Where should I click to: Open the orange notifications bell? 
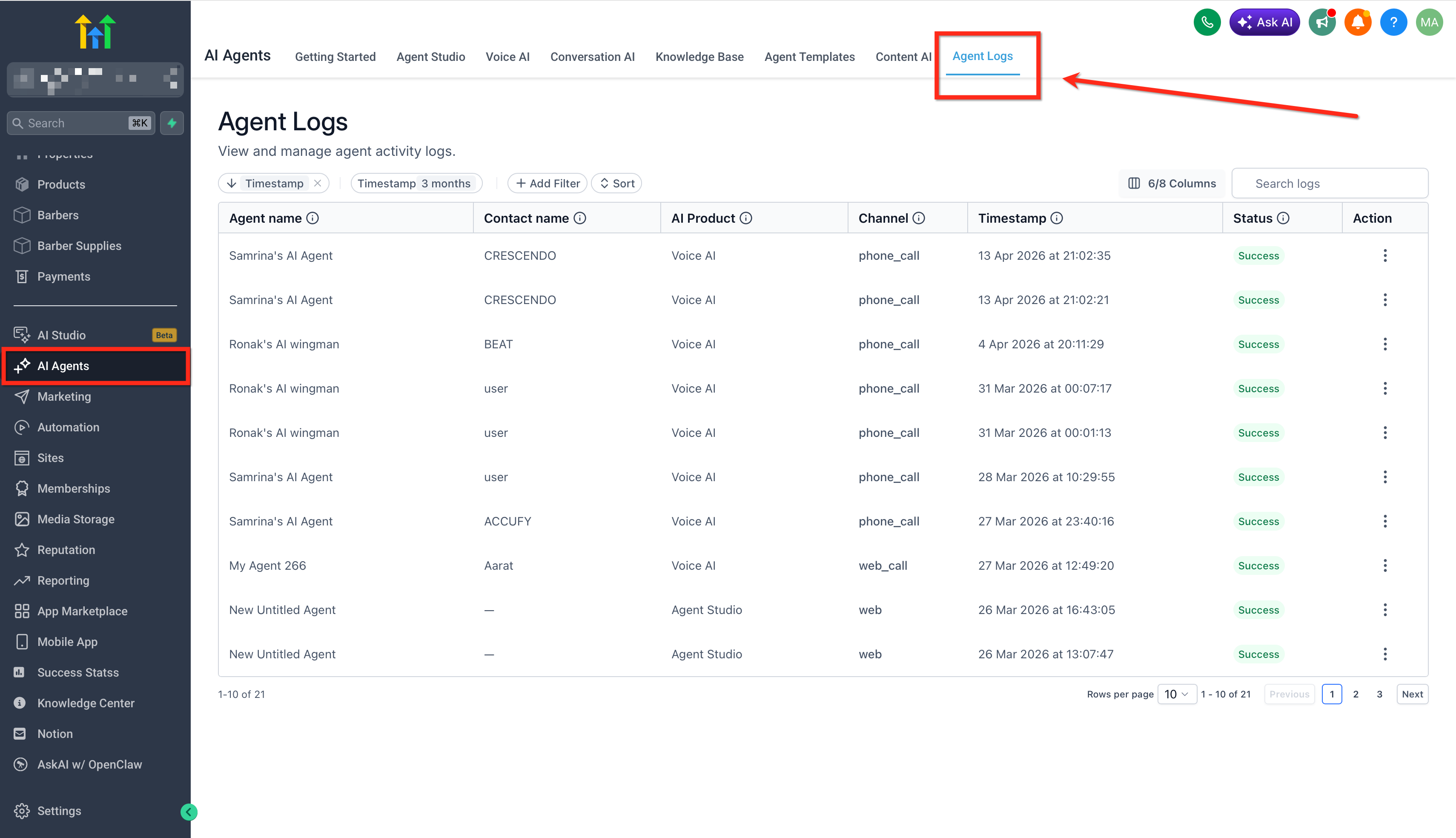point(1357,23)
